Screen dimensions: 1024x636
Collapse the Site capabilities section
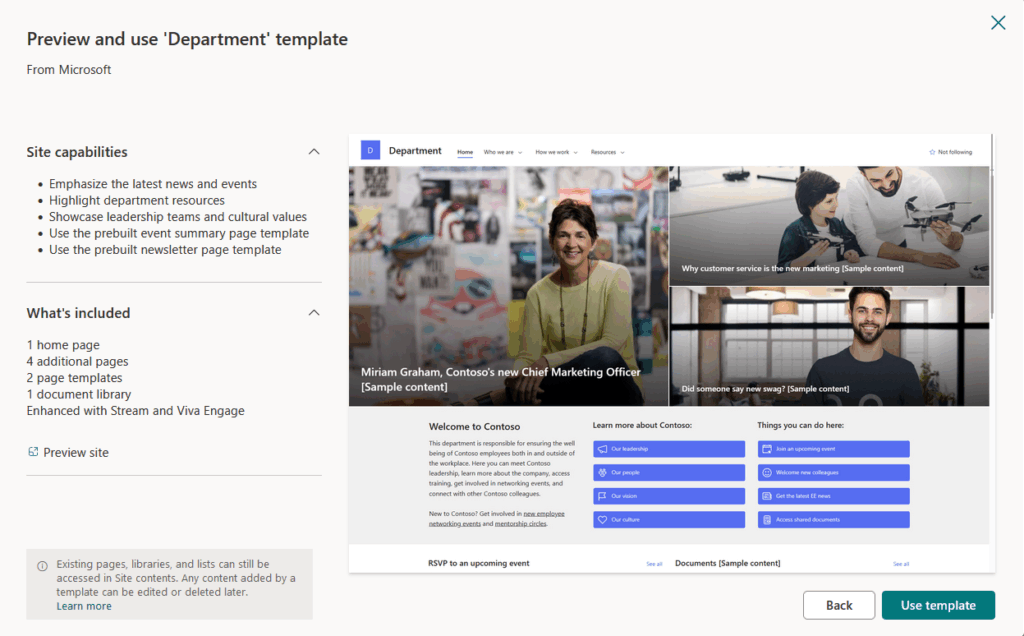coord(314,151)
